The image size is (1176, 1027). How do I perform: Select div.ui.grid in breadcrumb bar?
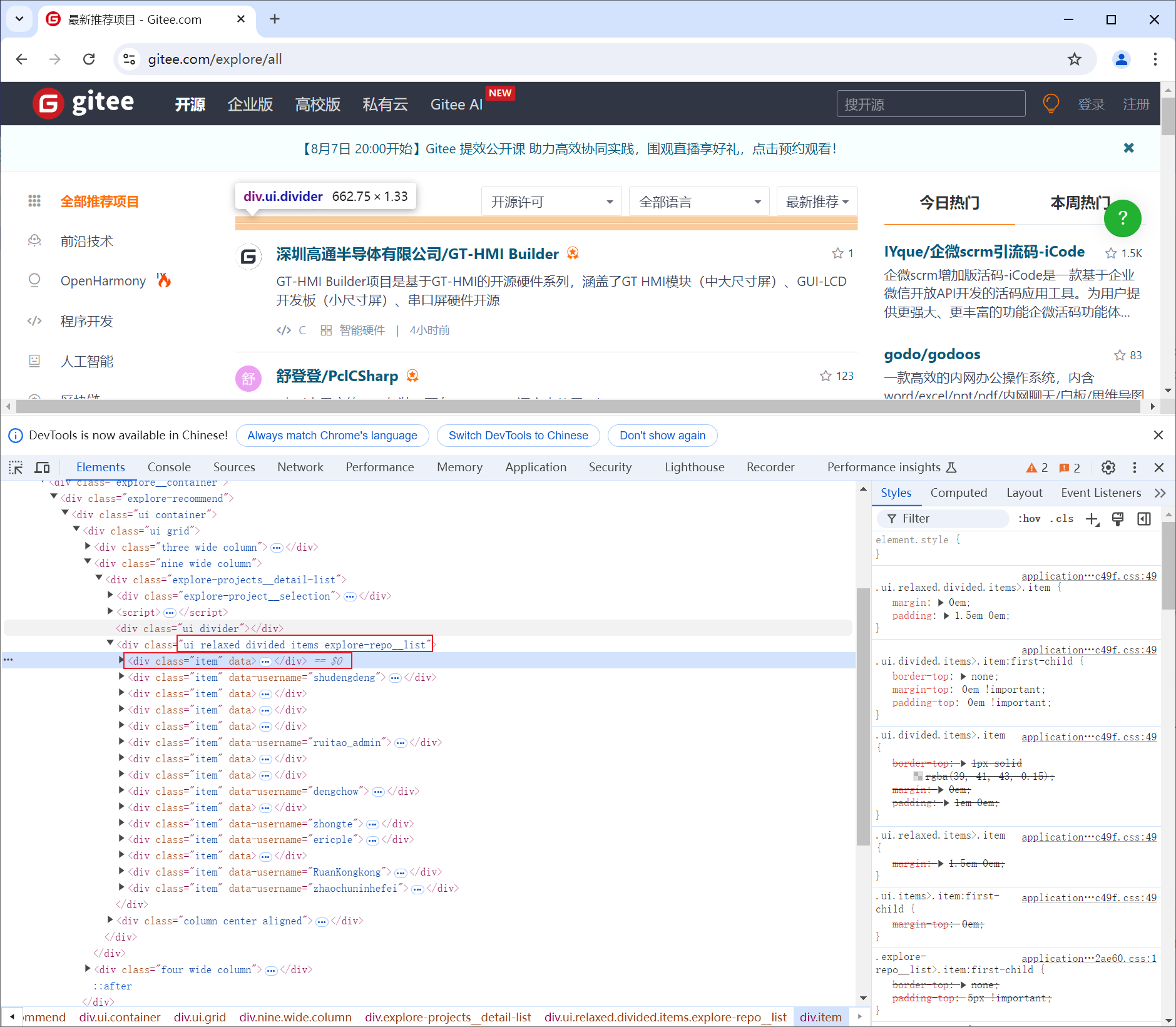[200, 1017]
